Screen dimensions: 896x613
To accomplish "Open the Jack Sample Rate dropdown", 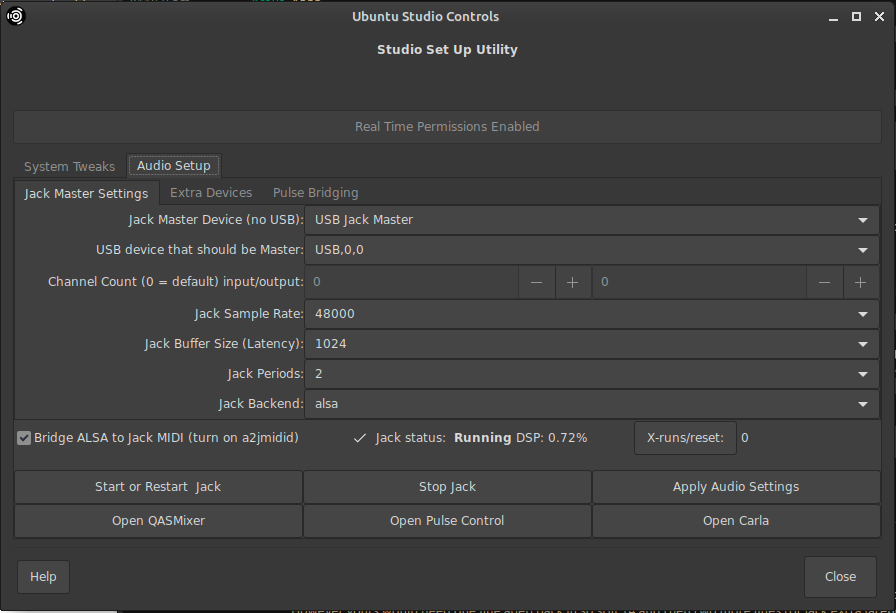I will pyautogui.click(x=591, y=314).
